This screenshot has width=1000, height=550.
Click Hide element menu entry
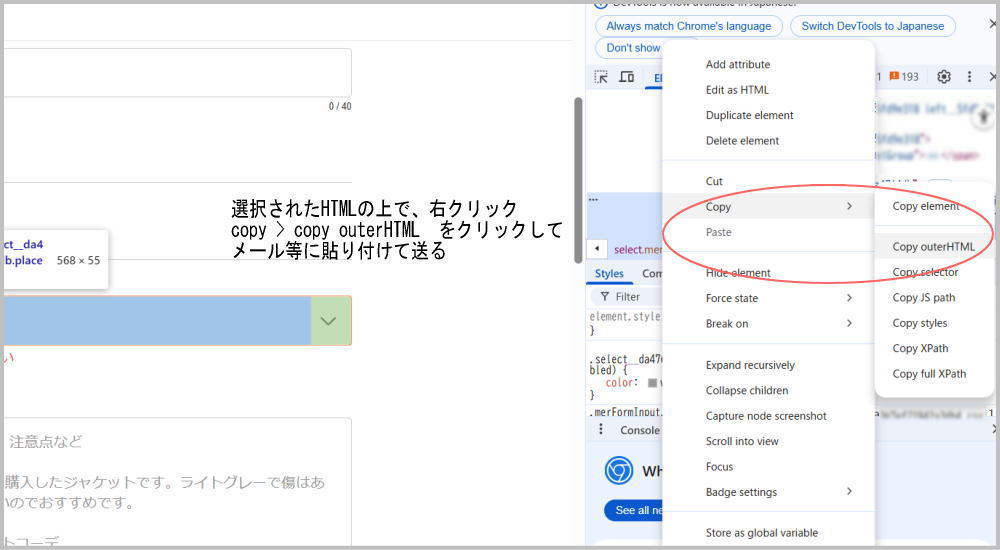(738, 273)
